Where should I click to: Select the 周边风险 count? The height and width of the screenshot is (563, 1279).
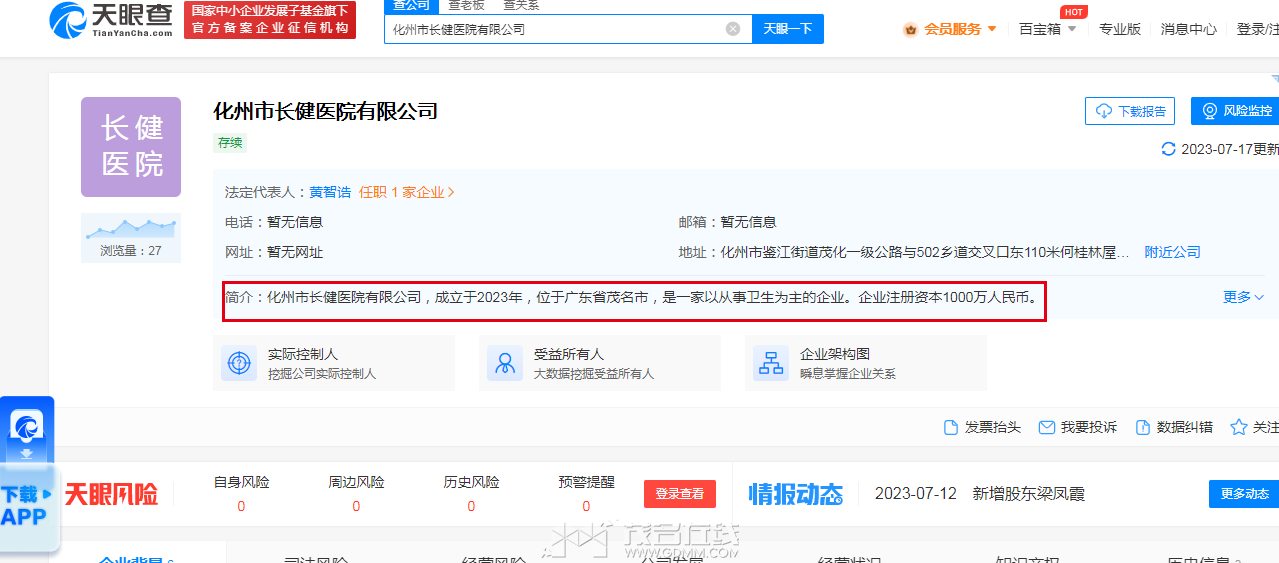pos(356,506)
